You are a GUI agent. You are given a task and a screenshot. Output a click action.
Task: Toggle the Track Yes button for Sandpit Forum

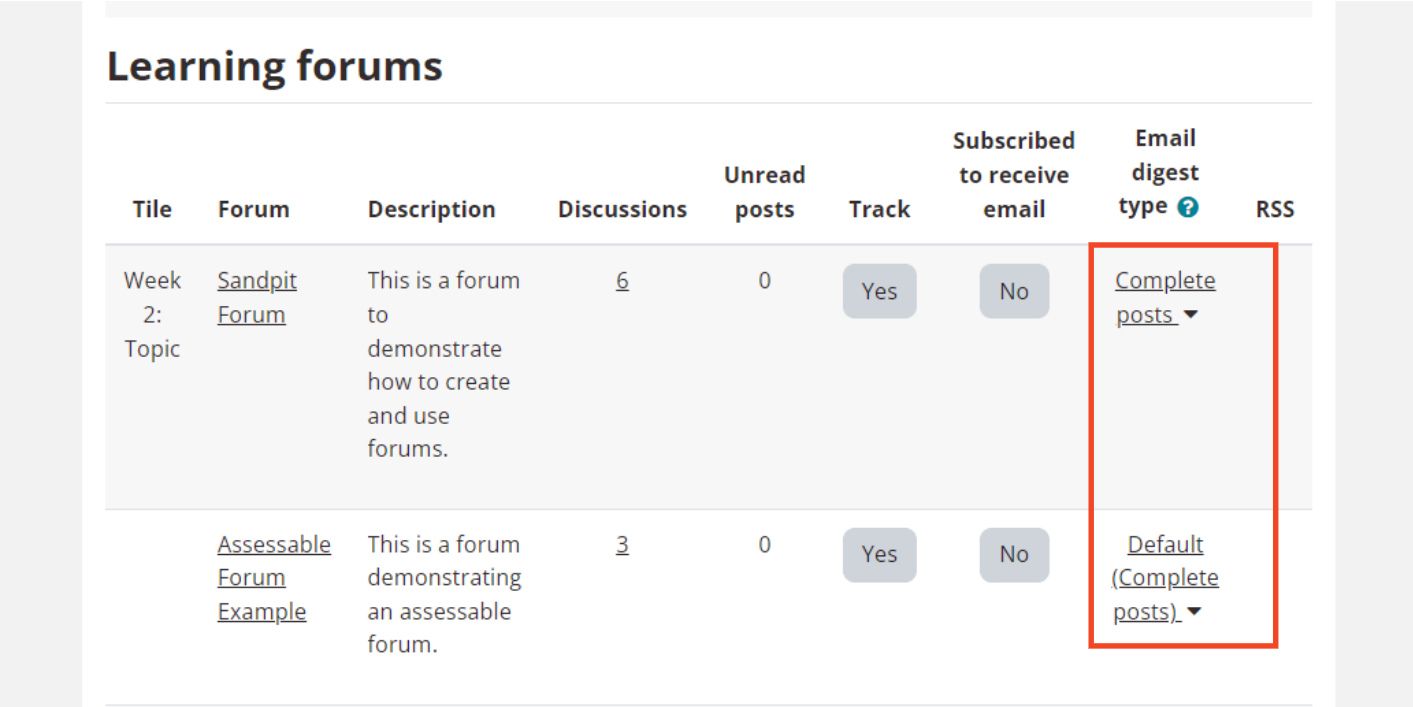tap(879, 291)
